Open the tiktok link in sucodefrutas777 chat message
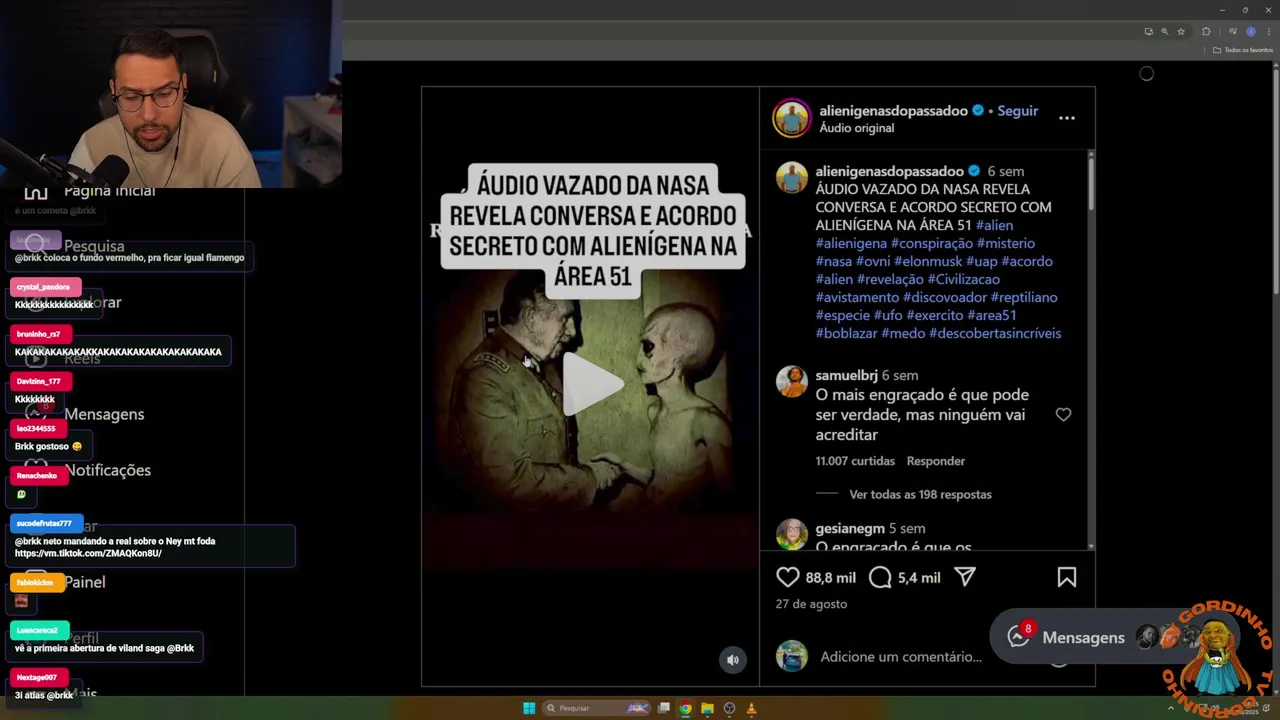The height and width of the screenshot is (720, 1280). click(88, 553)
